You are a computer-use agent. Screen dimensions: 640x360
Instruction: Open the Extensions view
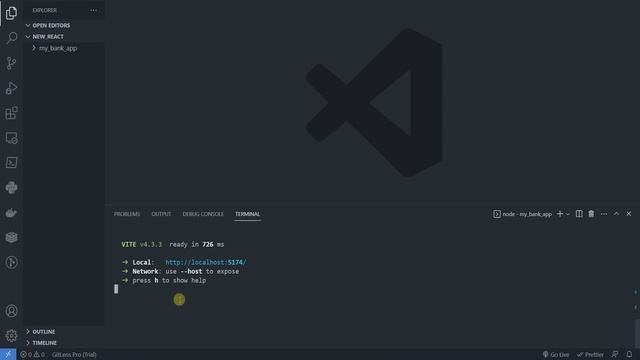(x=11, y=113)
